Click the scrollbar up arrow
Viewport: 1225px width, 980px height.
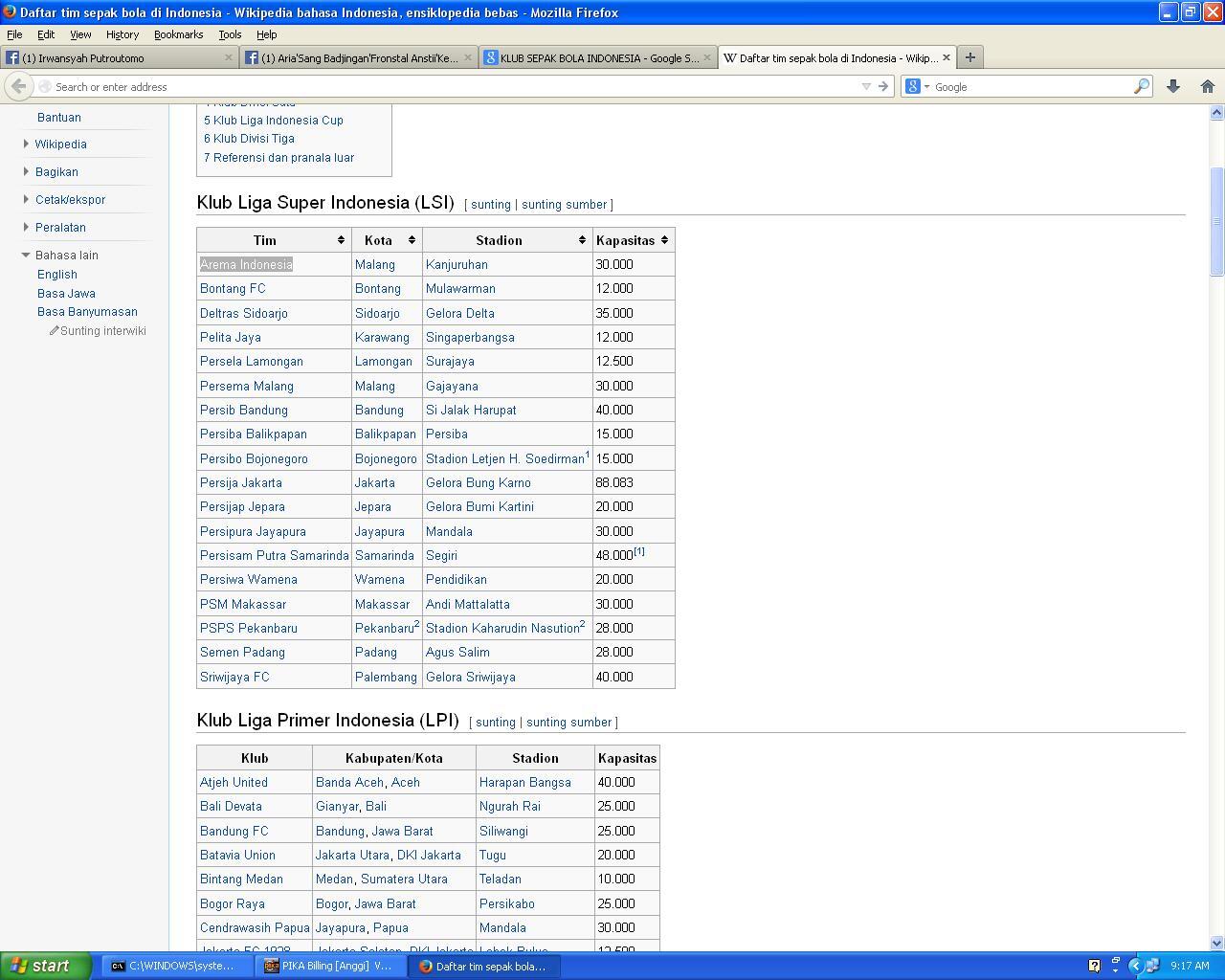pos(1217,113)
